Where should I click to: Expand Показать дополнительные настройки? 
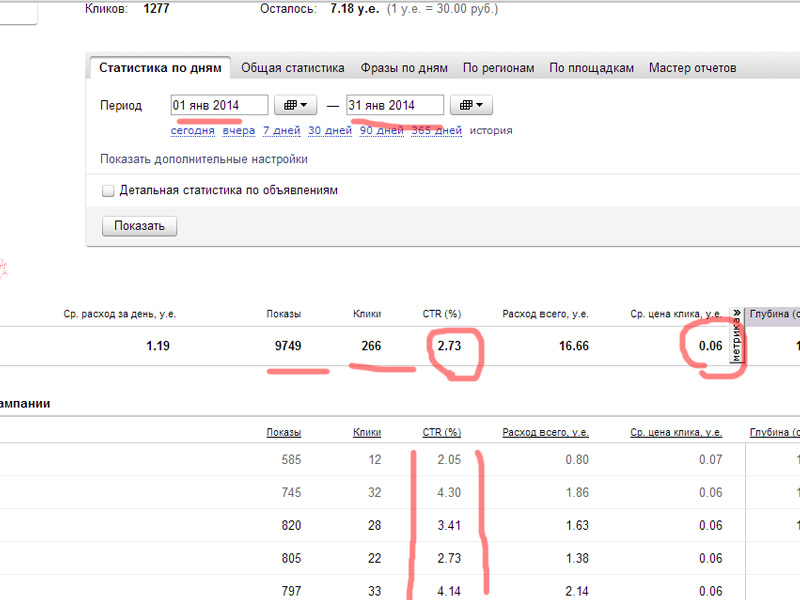pos(204,159)
